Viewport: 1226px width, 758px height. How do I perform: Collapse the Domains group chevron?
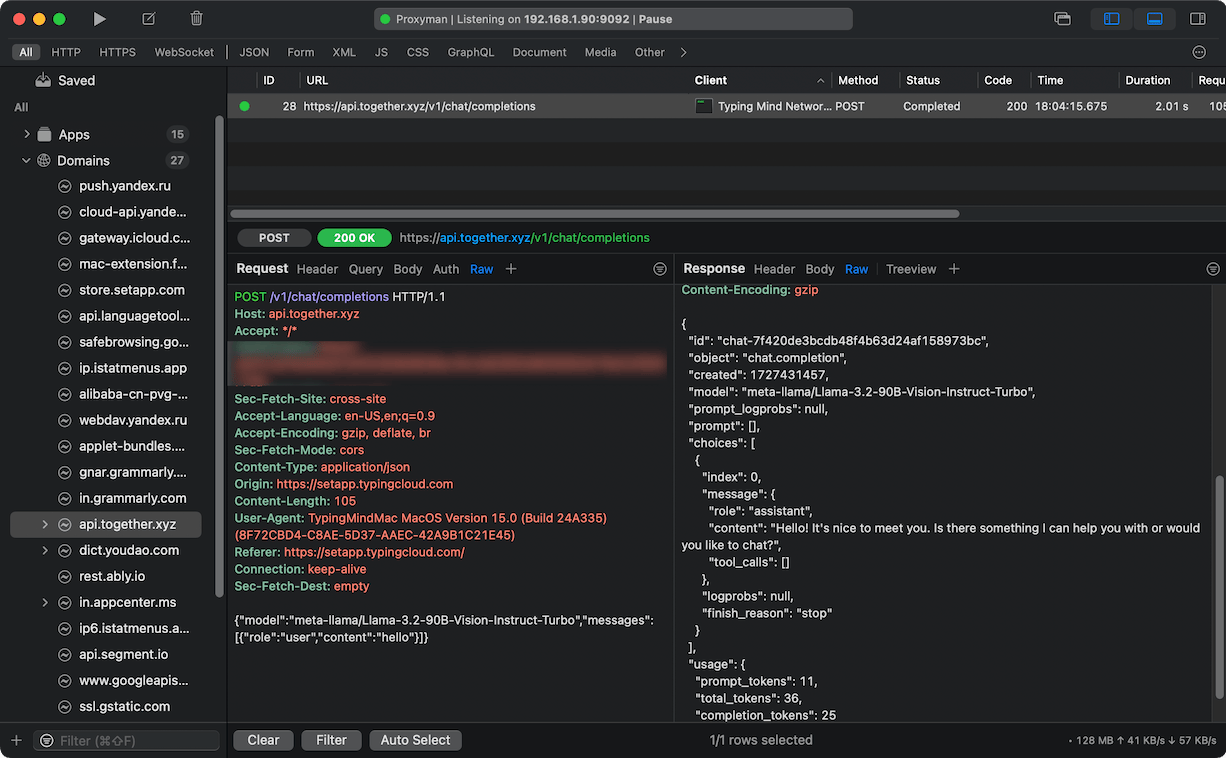(x=27, y=160)
